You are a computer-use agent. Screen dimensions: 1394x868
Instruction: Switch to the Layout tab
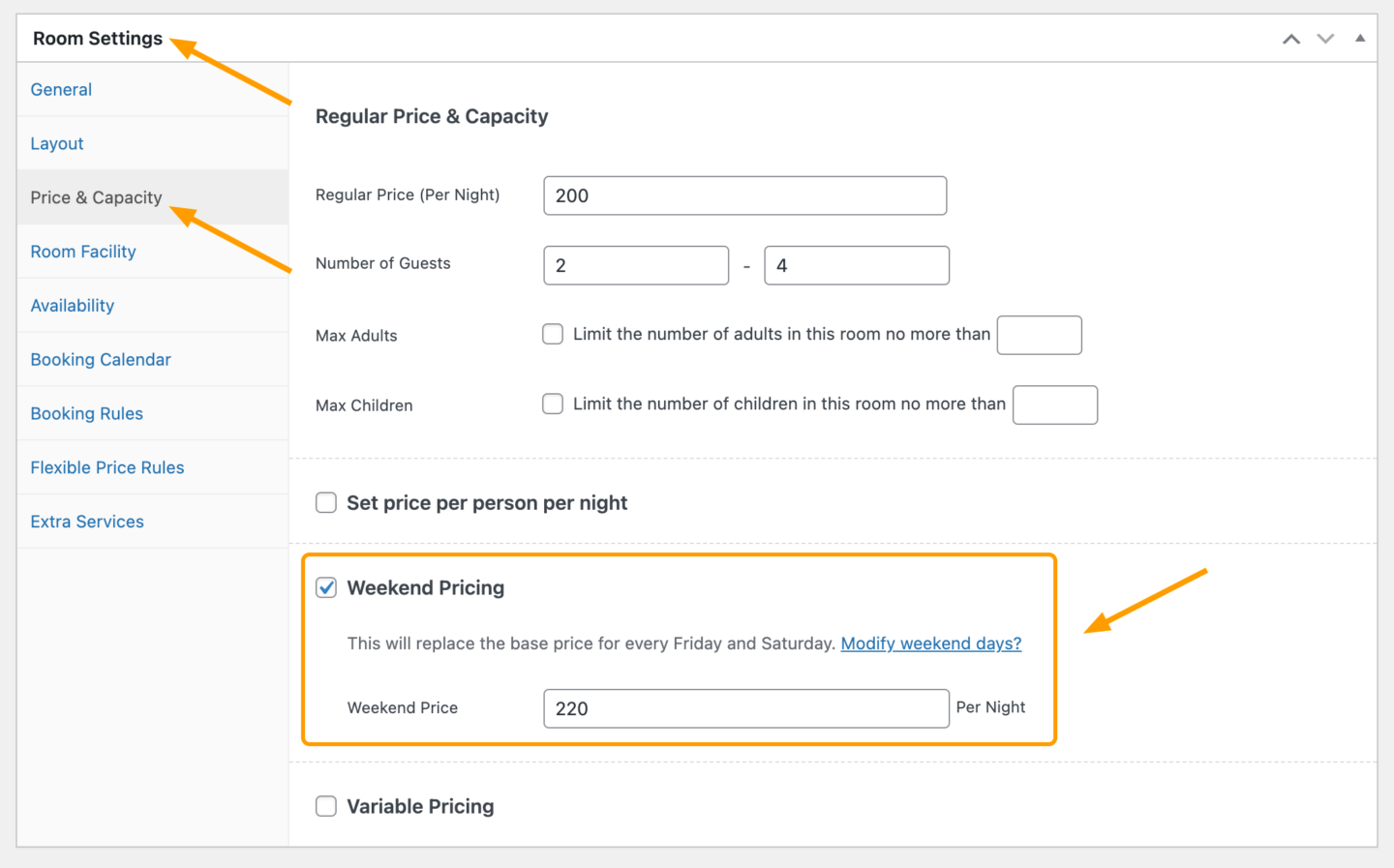point(56,143)
